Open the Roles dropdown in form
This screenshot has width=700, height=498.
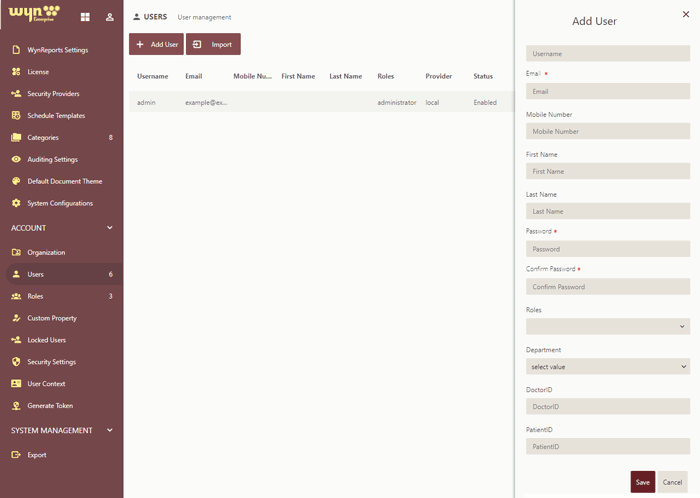[608, 327]
